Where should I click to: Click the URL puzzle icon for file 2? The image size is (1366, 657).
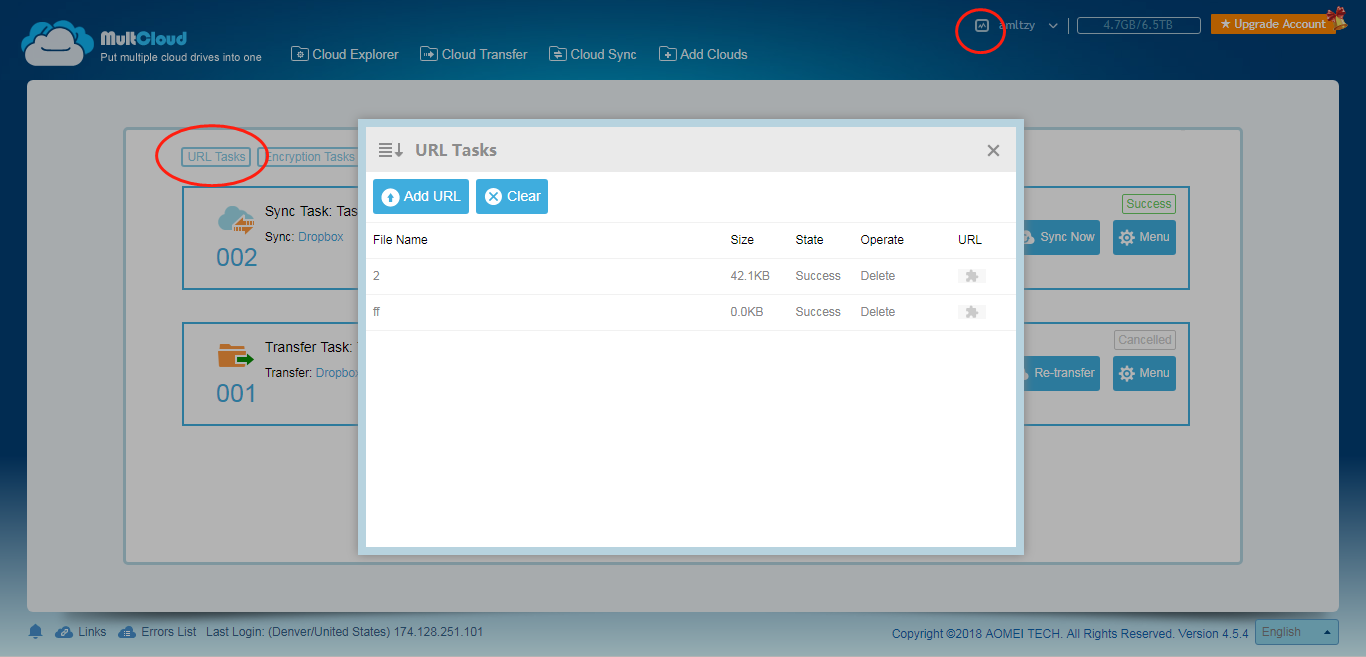(971, 276)
